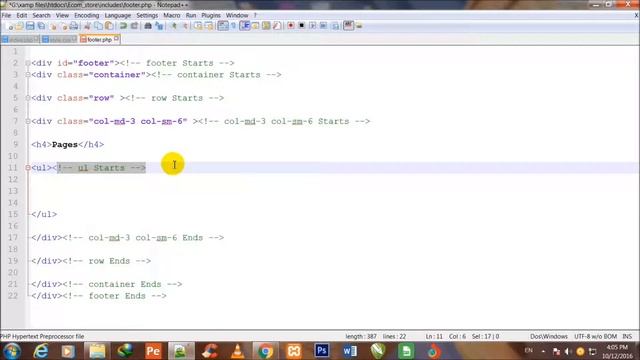This screenshot has width=640, height=360.
Task: Open the Run menu
Action: (x=191, y=16)
